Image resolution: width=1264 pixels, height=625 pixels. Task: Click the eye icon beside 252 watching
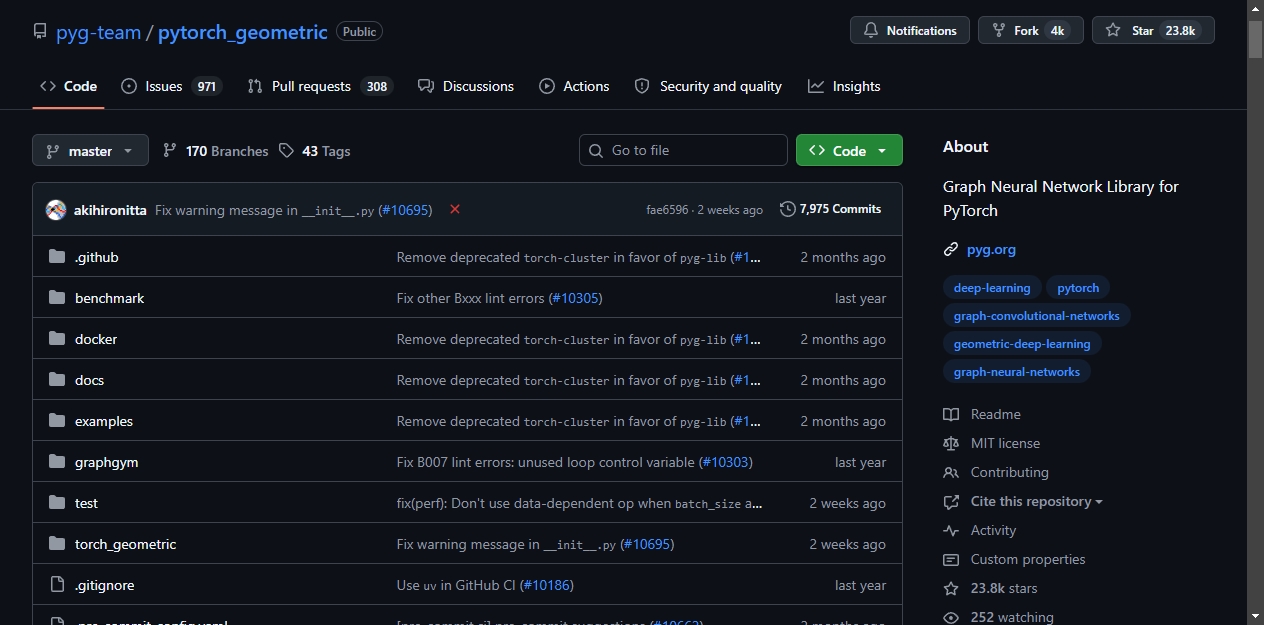point(951,617)
